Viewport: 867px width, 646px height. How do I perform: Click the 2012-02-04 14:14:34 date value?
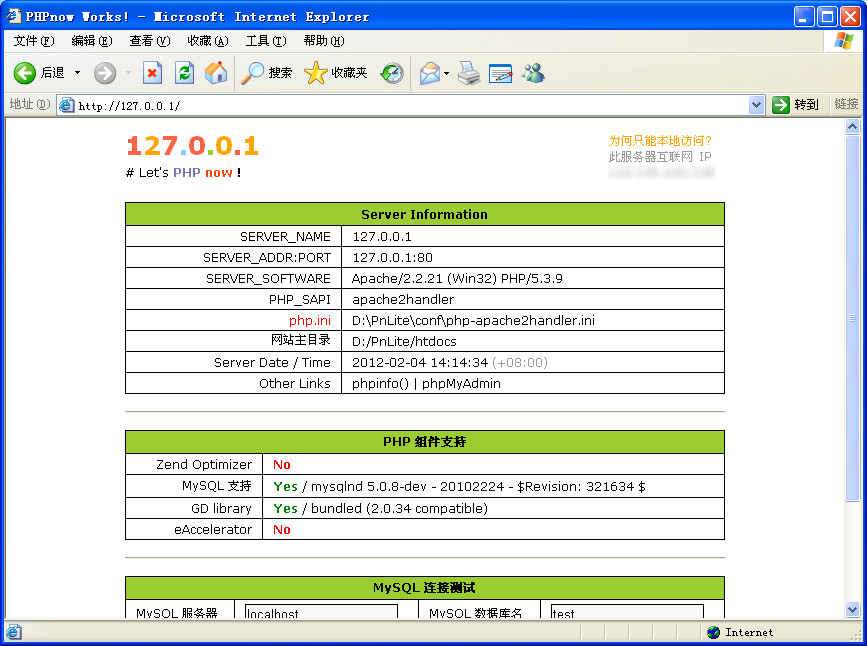420,362
